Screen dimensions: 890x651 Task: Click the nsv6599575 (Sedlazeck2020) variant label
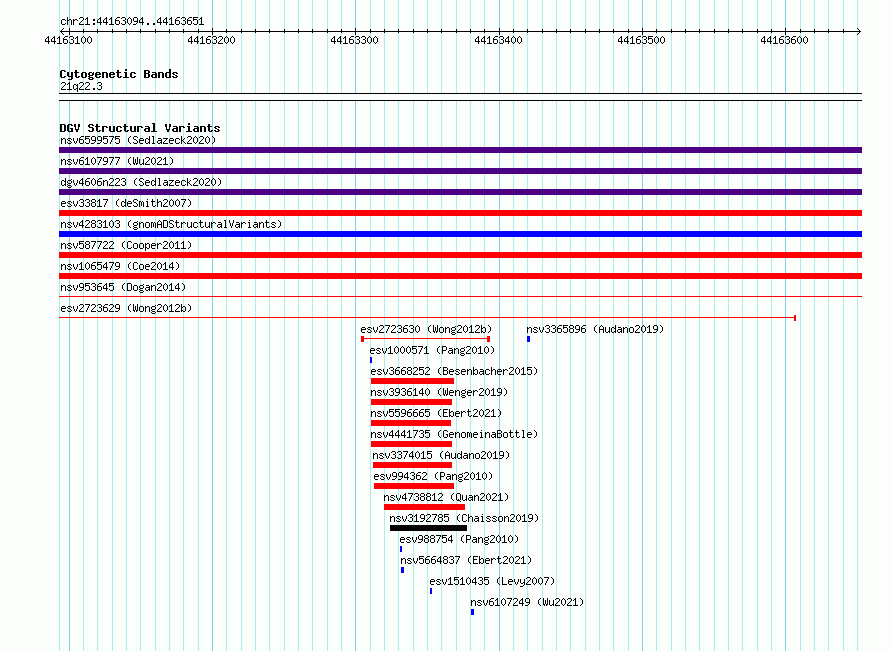138,140
